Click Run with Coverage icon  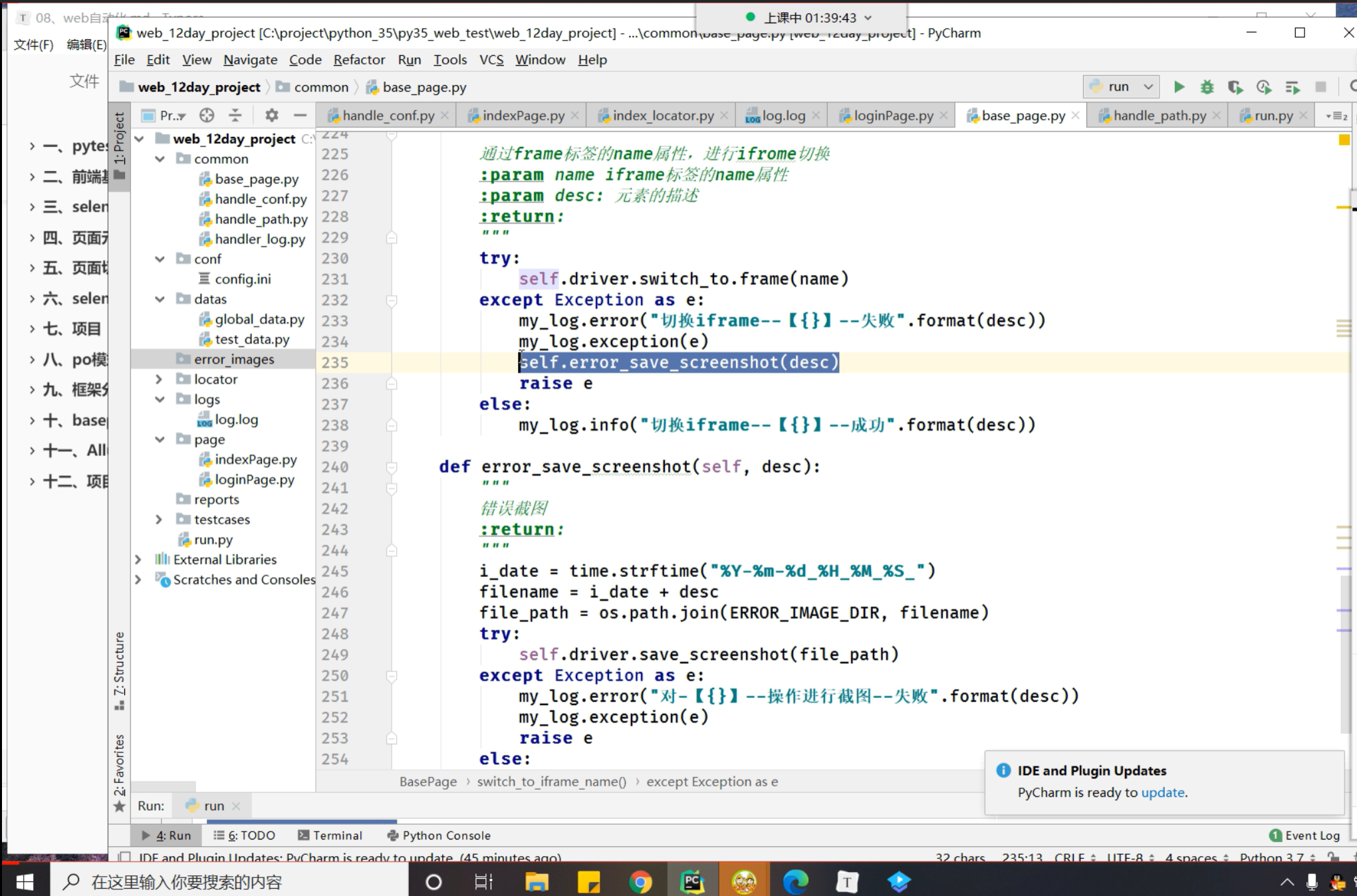(x=1235, y=86)
